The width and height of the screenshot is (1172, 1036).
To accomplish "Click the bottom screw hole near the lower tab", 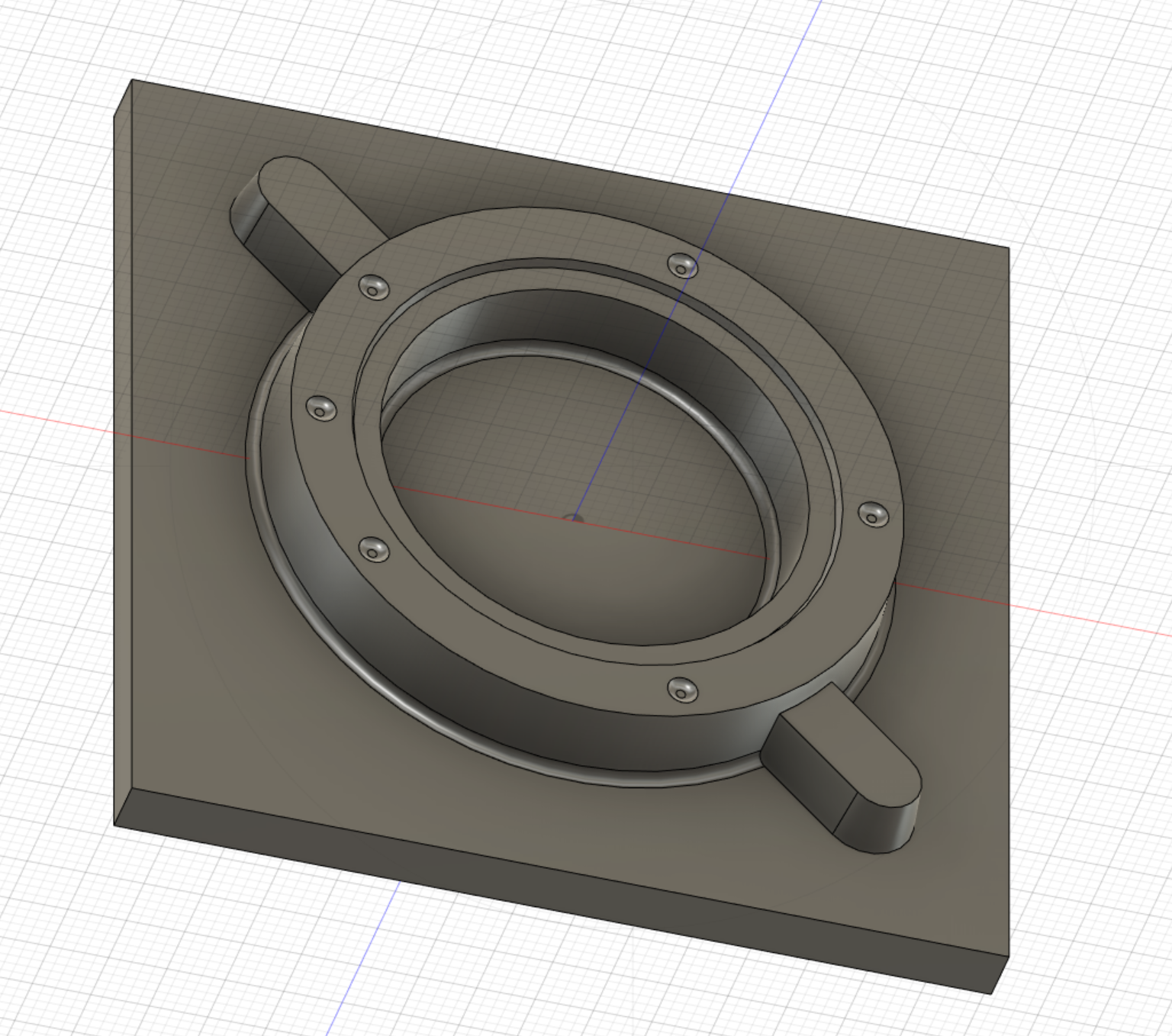I will [x=682, y=690].
